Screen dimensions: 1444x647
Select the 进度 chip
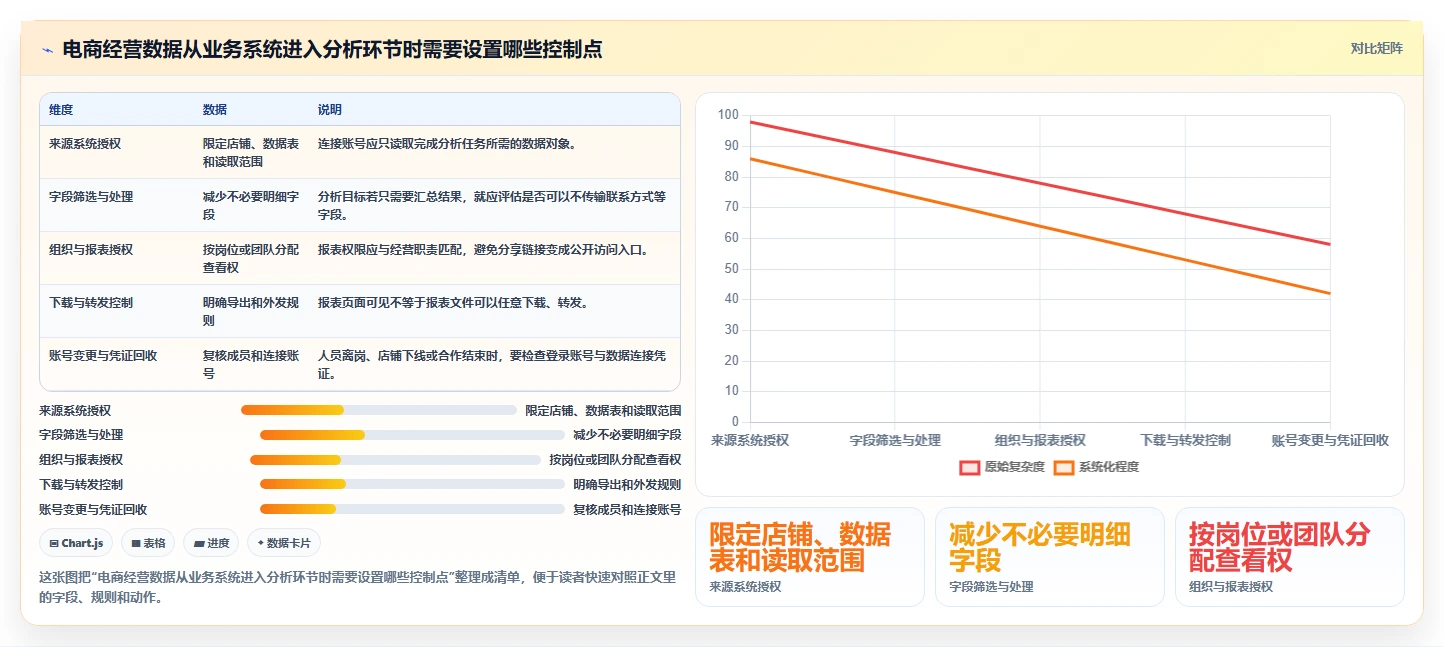click(211, 543)
